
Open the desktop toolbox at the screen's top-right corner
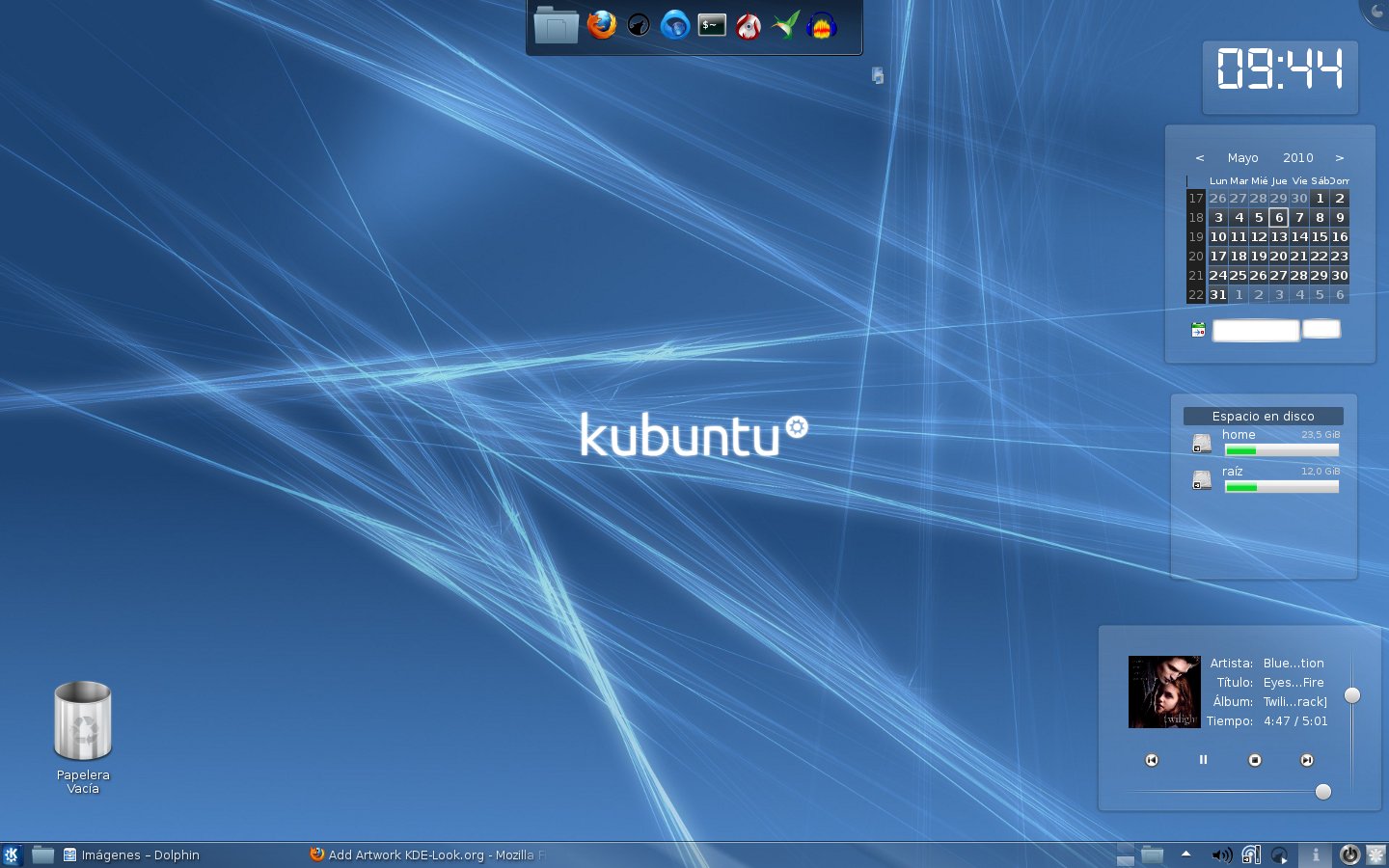coord(1376,12)
